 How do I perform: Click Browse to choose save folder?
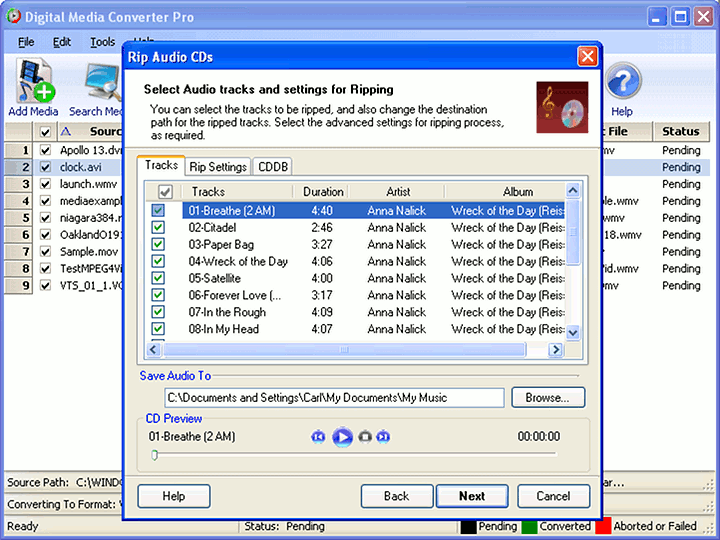(548, 398)
